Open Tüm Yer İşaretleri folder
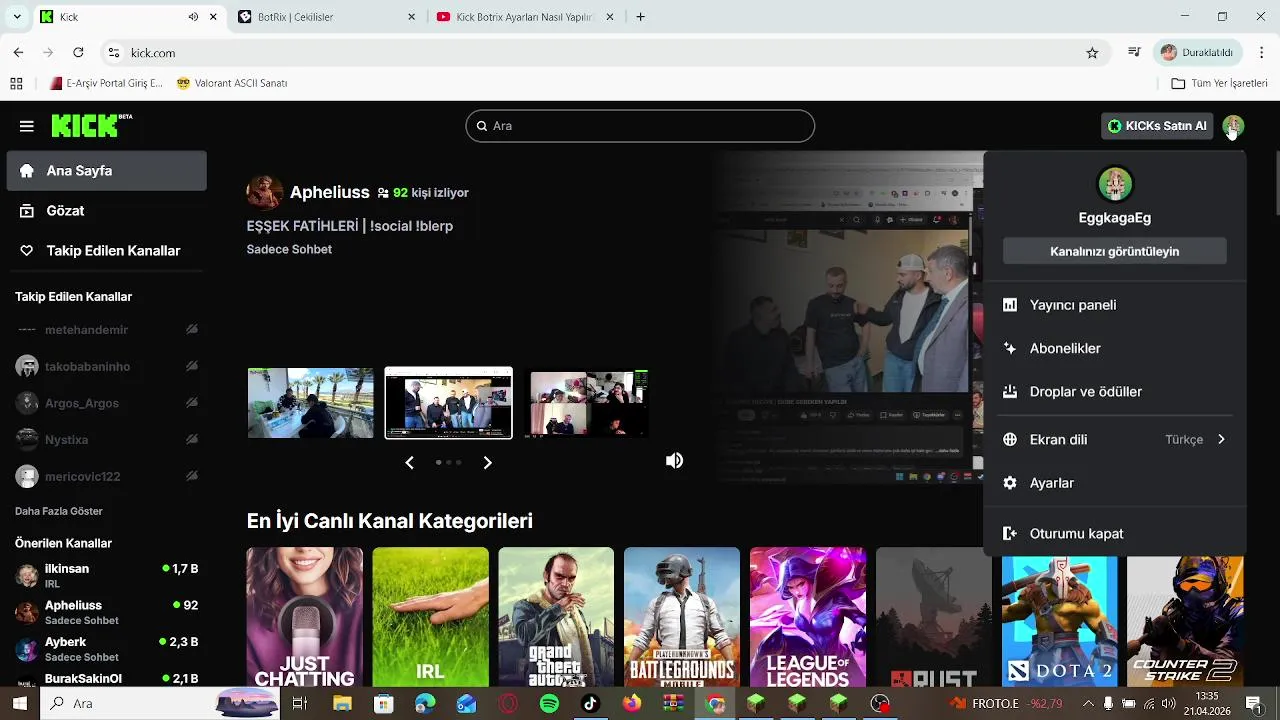 pos(1219,83)
